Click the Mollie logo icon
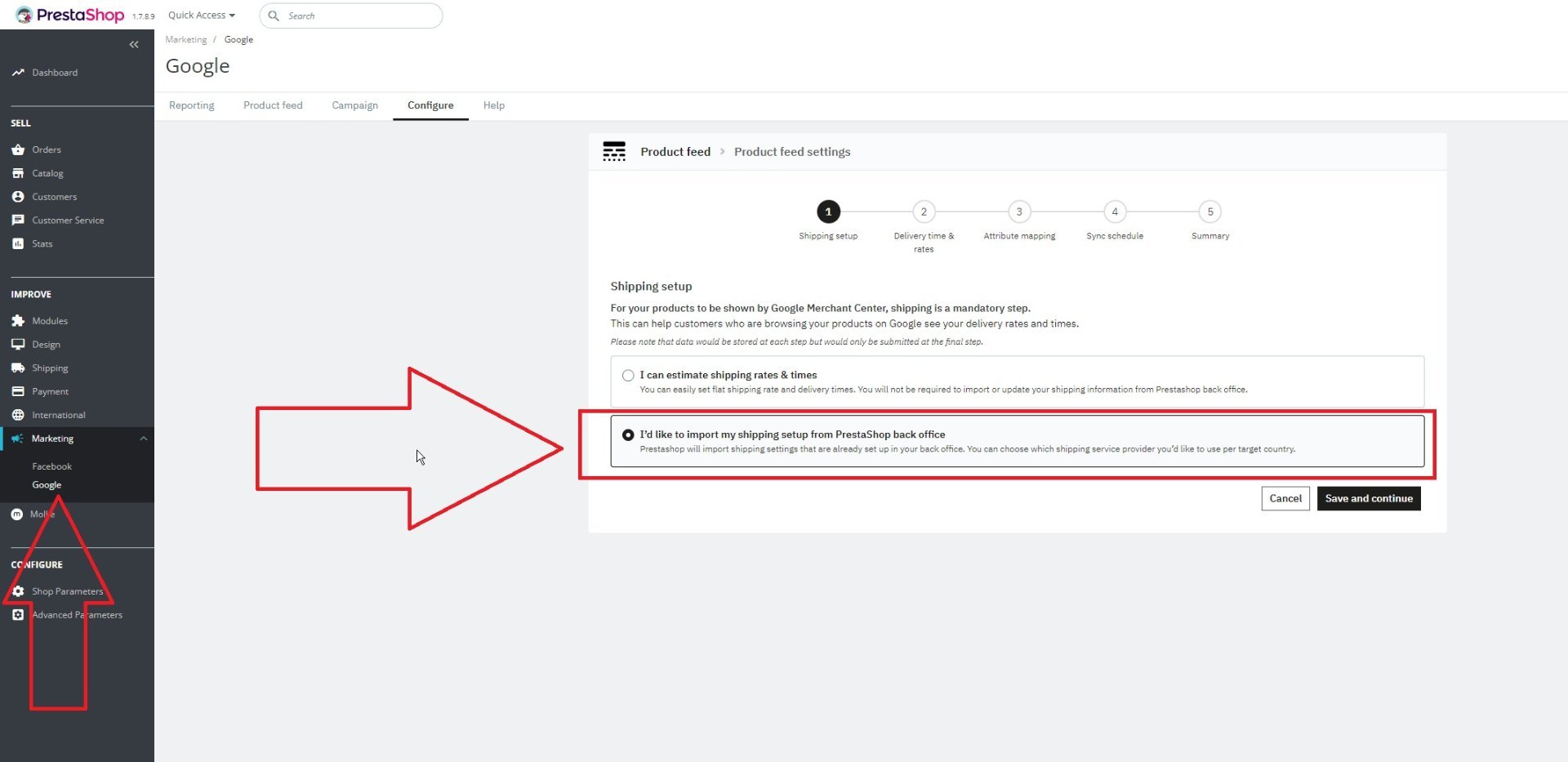The width and height of the screenshot is (1568, 762). tap(17, 515)
